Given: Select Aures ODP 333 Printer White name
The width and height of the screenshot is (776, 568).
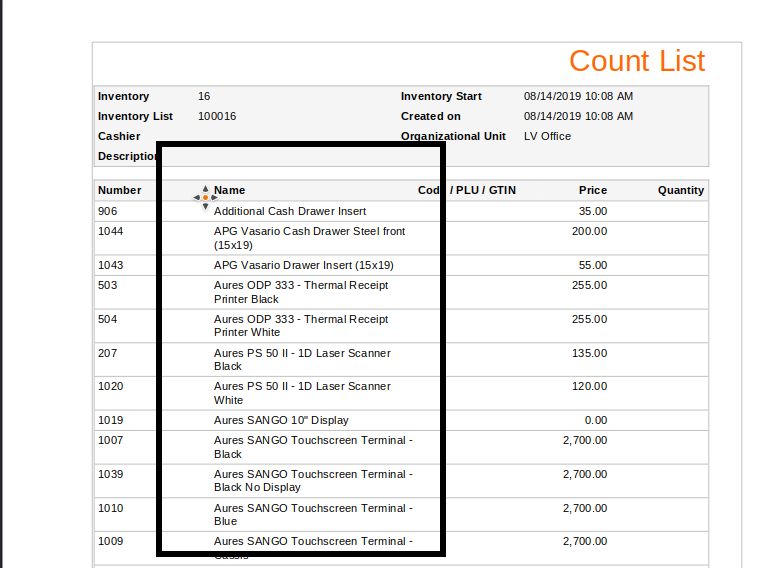Looking at the screenshot, I should coord(301,326).
